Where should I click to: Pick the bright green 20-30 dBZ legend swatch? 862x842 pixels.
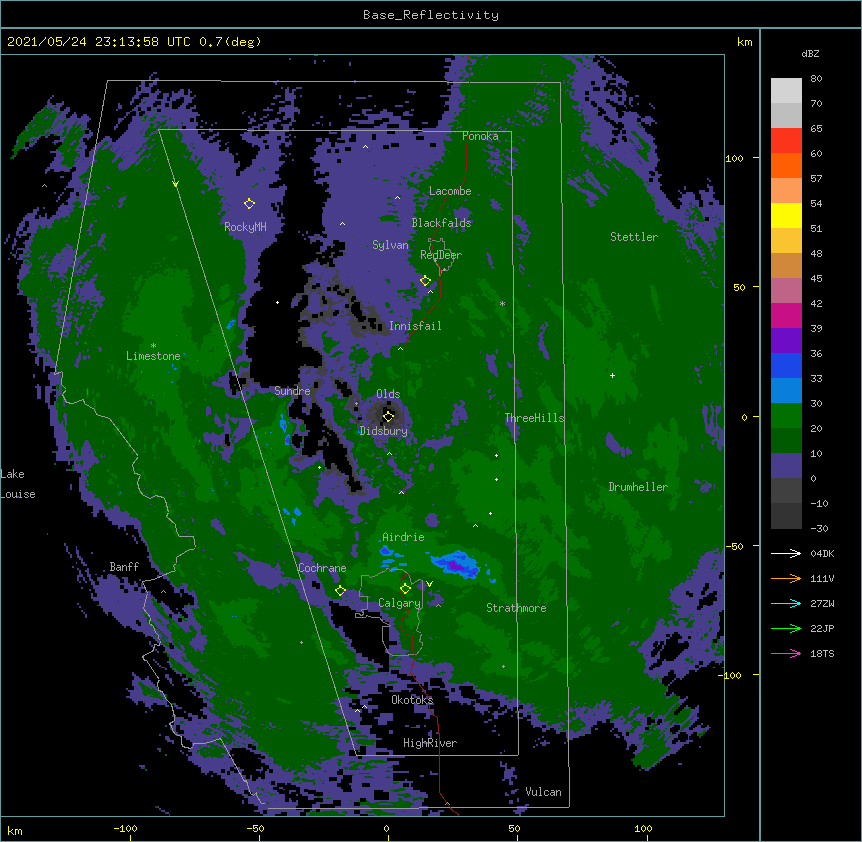(x=786, y=416)
